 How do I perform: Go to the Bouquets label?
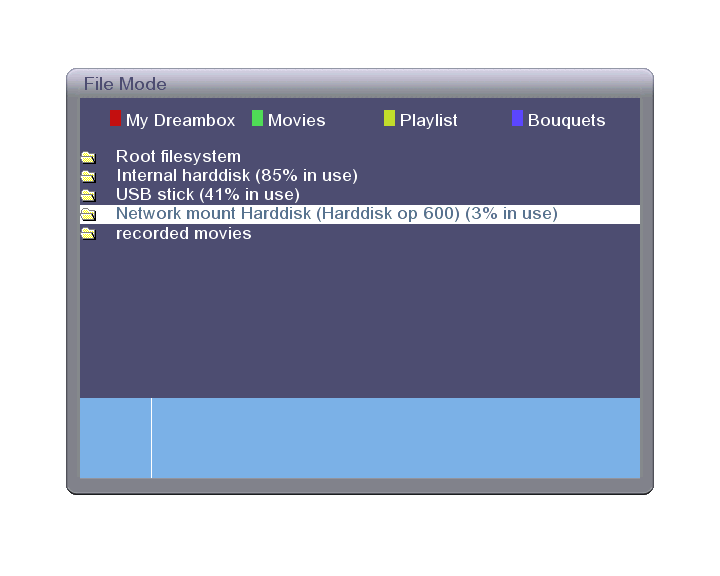tap(567, 120)
